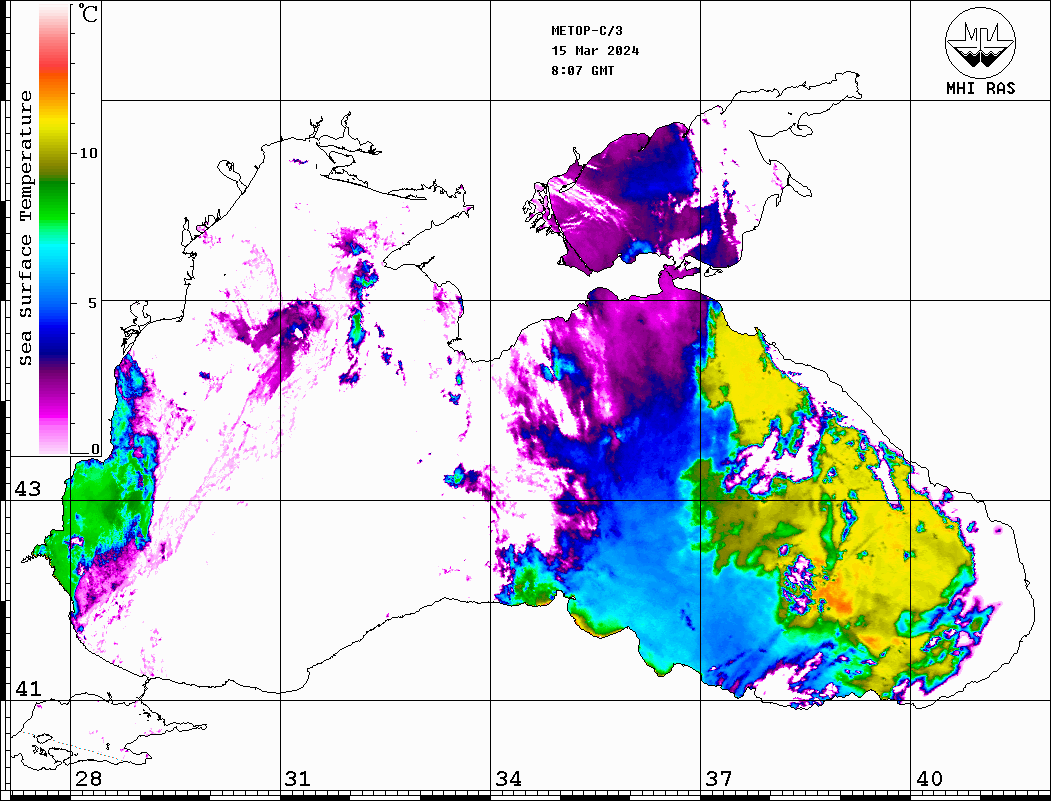Click the 5 tick on the color scale
This screenshot has width=1051, height=801.
[94, 303]
